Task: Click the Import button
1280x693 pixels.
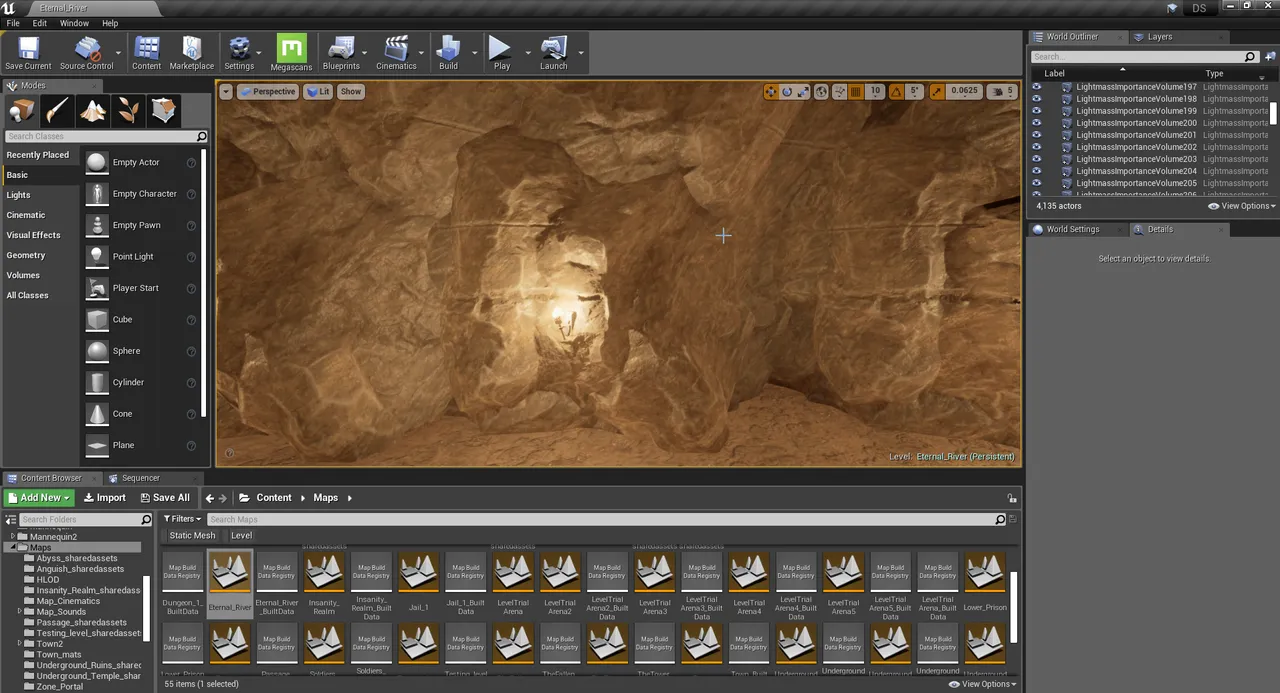Action: point(105,498)
